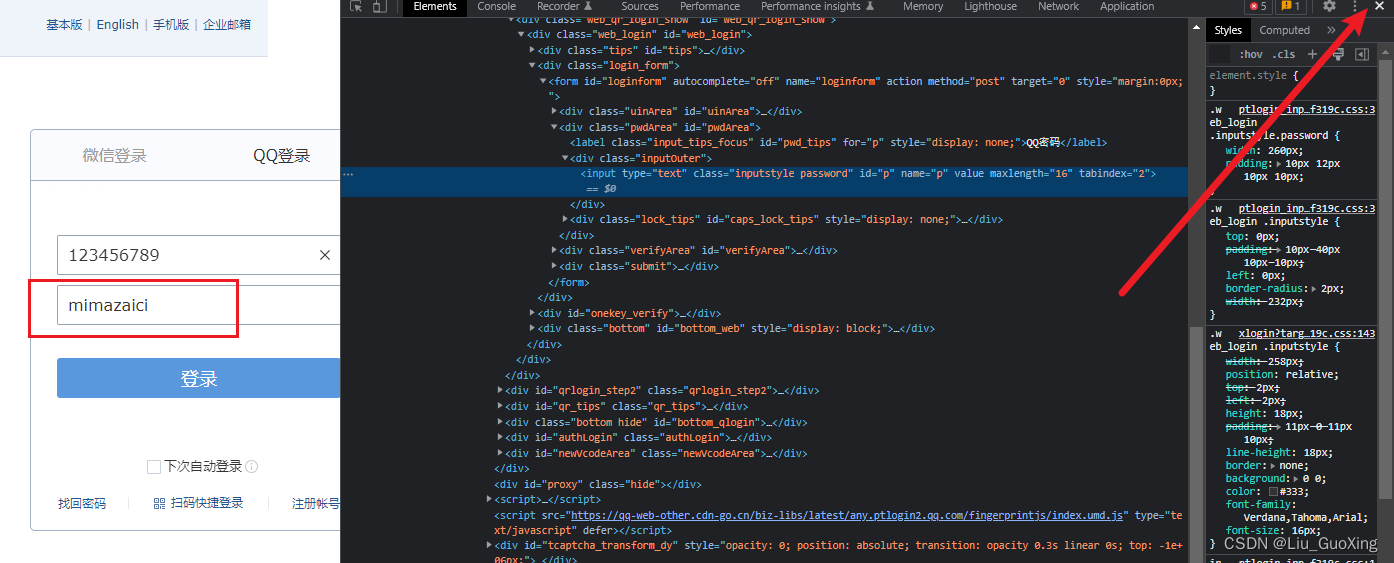The height and width of the screenshot is (563, 1394).
Task: Click the 找回密码 link
Action: 82,503
